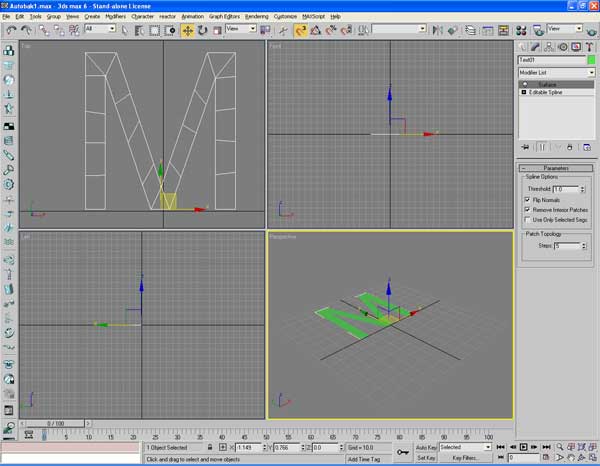600x466 pixels.
Task: Open reference coordinate system View dropdown
Action: tap(241, 29)
